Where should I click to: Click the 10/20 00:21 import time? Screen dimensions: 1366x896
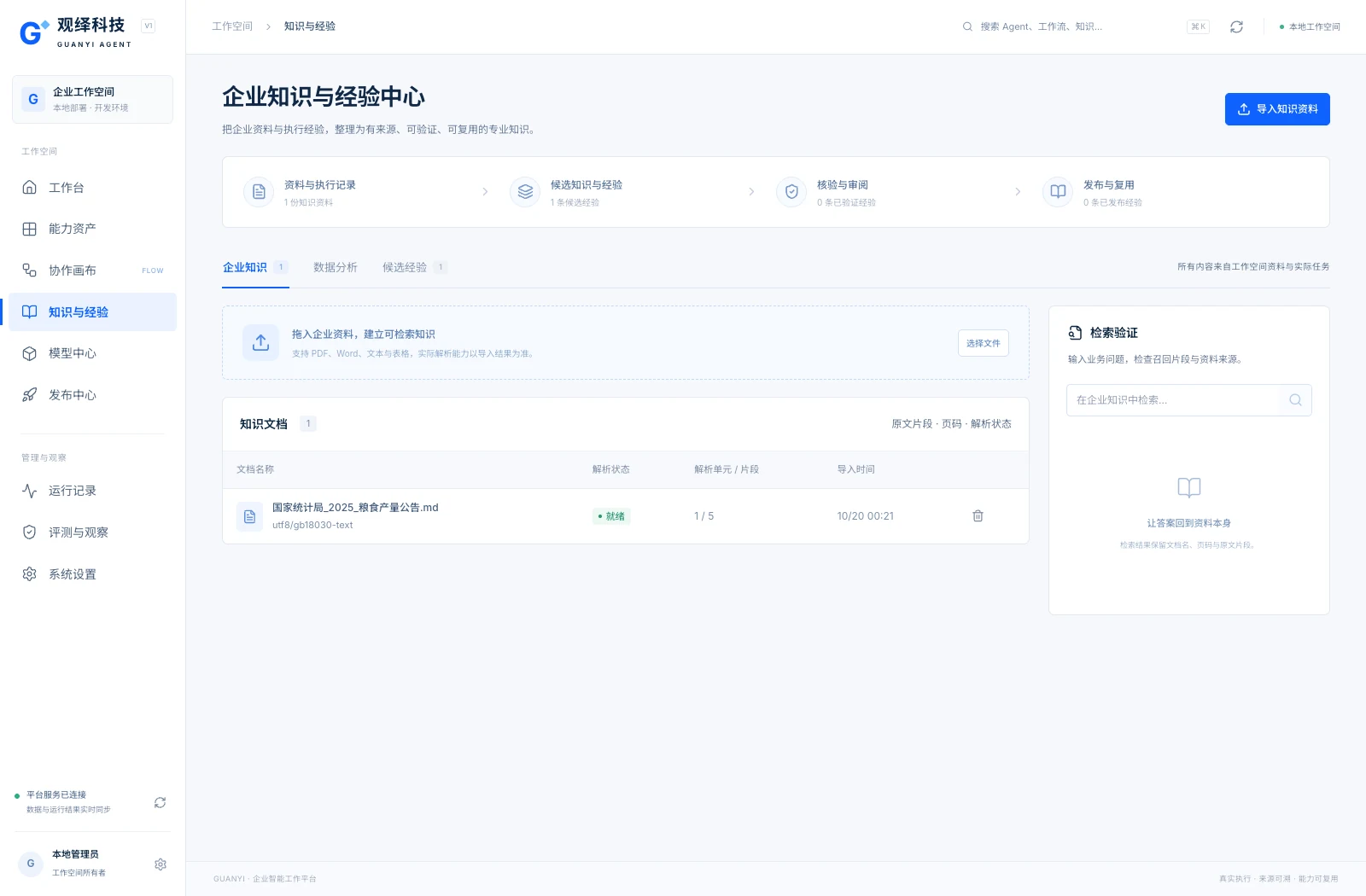coord(866,516)
